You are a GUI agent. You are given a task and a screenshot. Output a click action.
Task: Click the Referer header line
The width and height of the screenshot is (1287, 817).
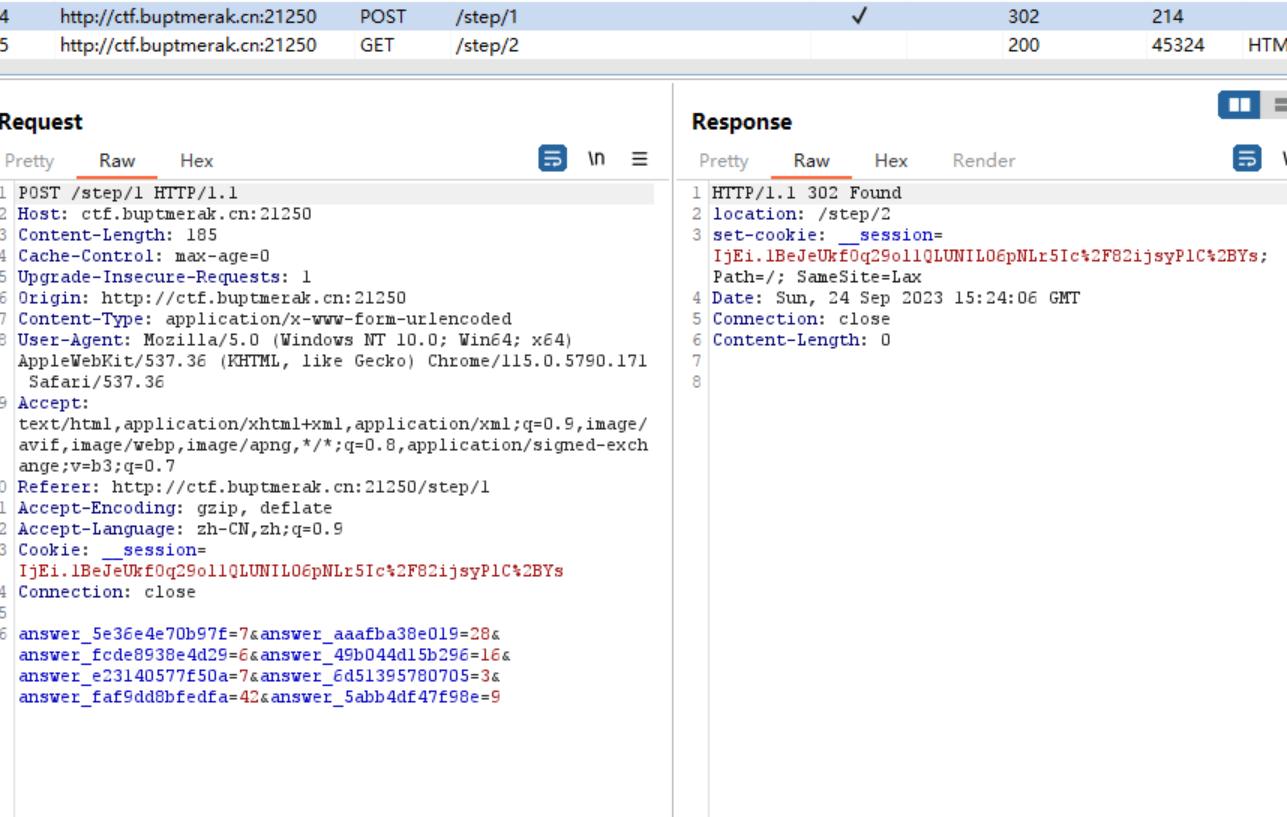coord(254,487)
